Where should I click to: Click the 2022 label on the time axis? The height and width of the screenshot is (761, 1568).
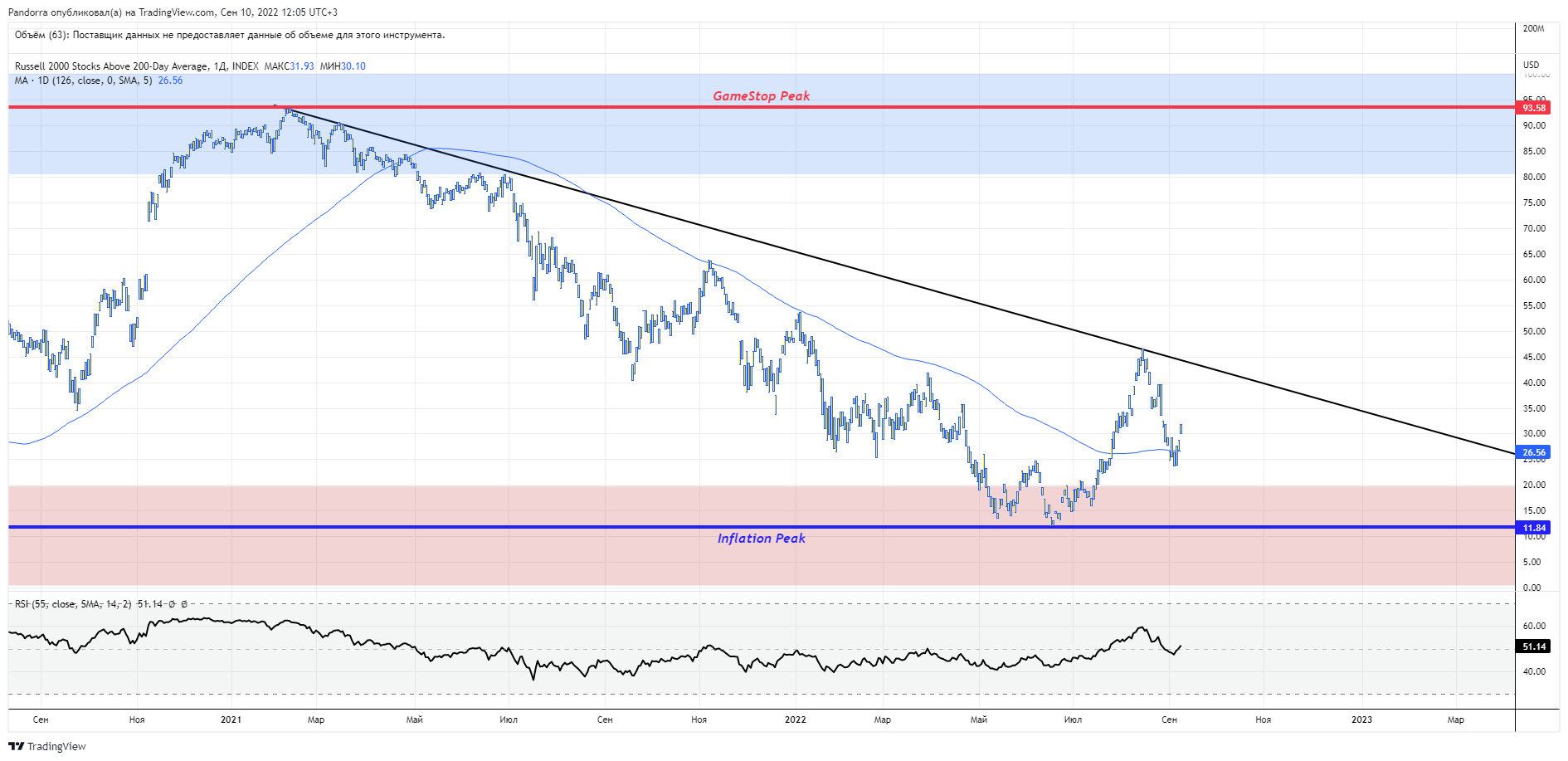point(795,720)
